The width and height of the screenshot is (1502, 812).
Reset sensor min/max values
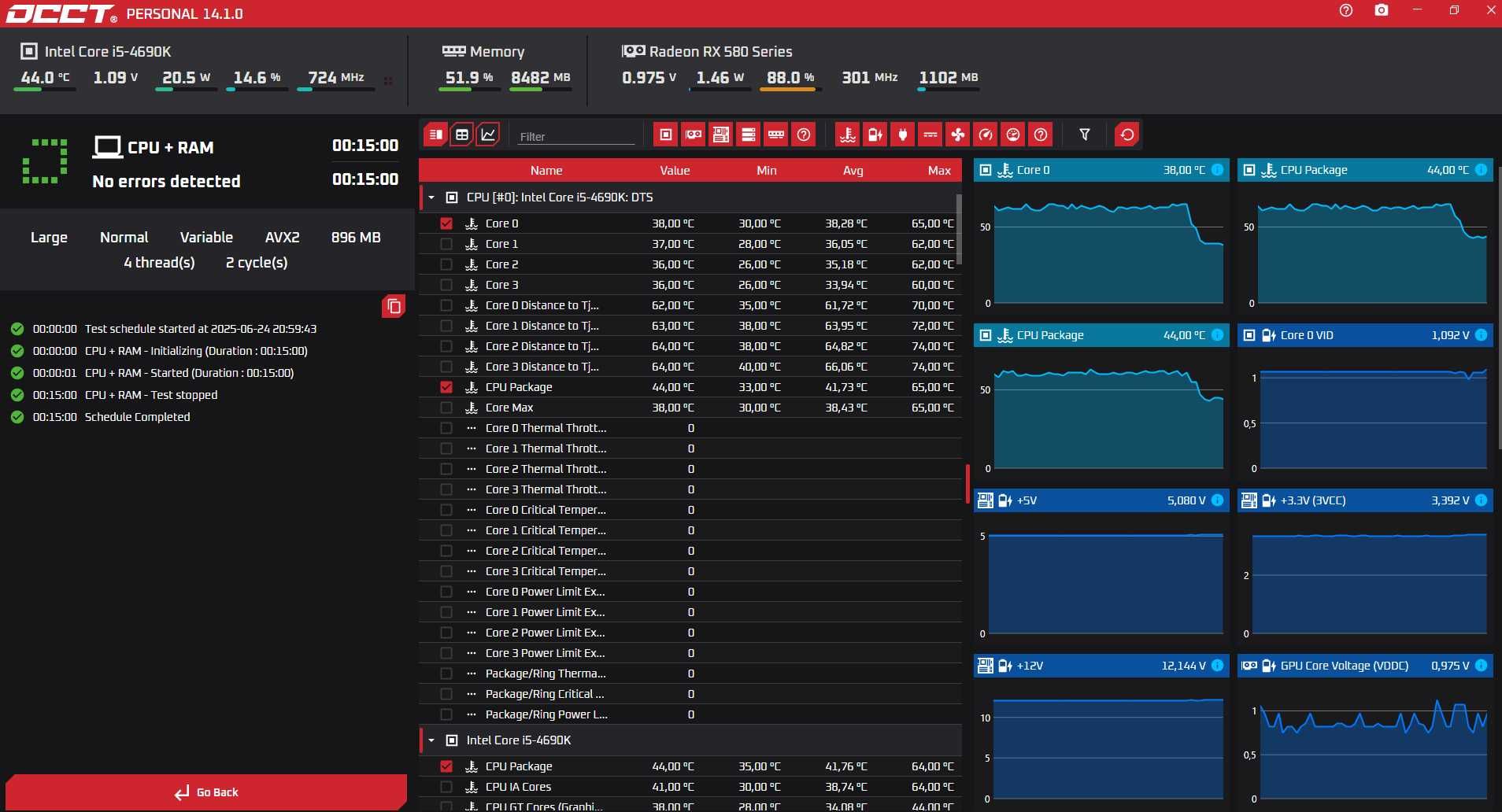1127,135
